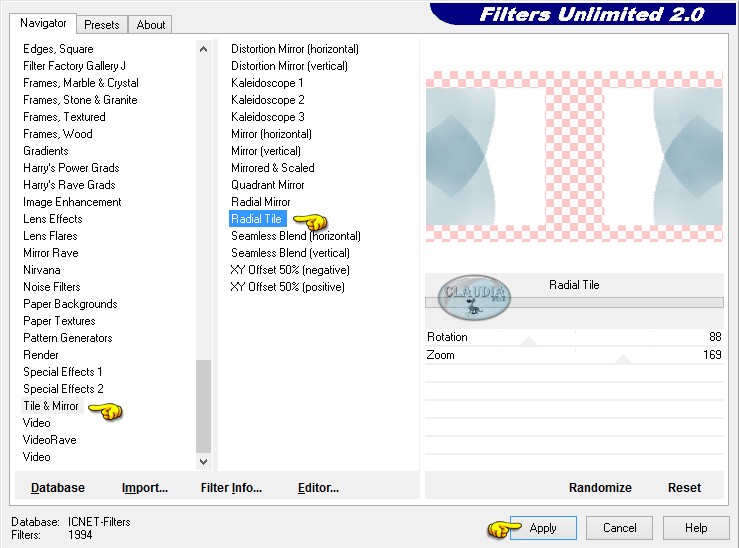
Task: Cancel the Filters Unlimited dialog
Action: tap(619, 528)
